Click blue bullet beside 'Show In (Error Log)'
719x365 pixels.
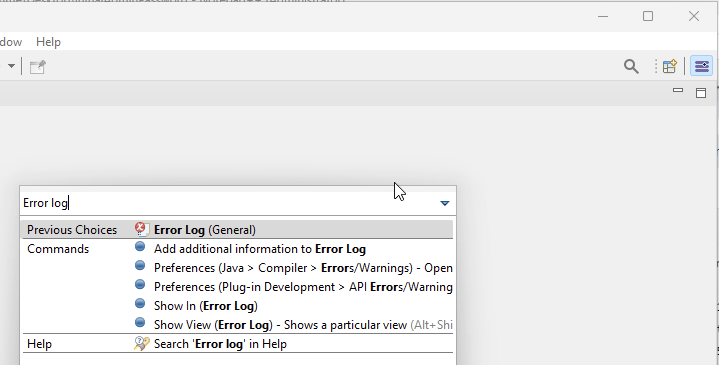(x=140, y=304)
